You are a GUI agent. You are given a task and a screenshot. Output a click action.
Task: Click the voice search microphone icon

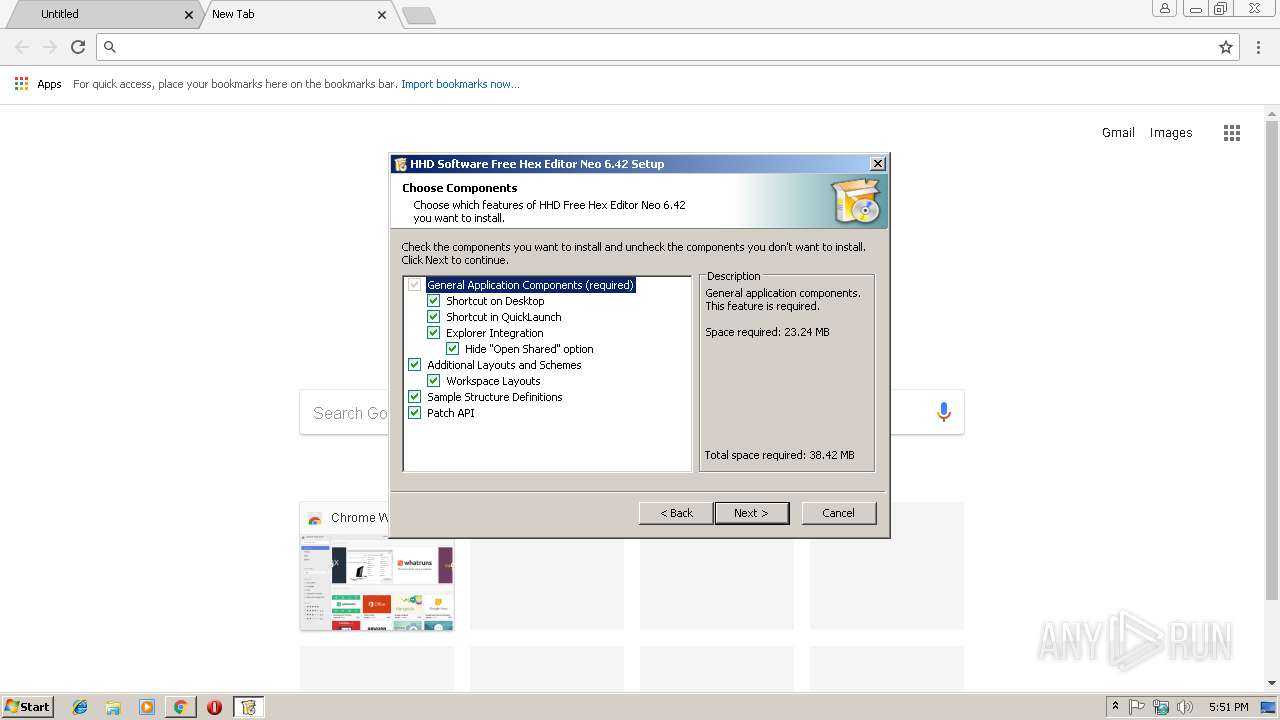943,412
